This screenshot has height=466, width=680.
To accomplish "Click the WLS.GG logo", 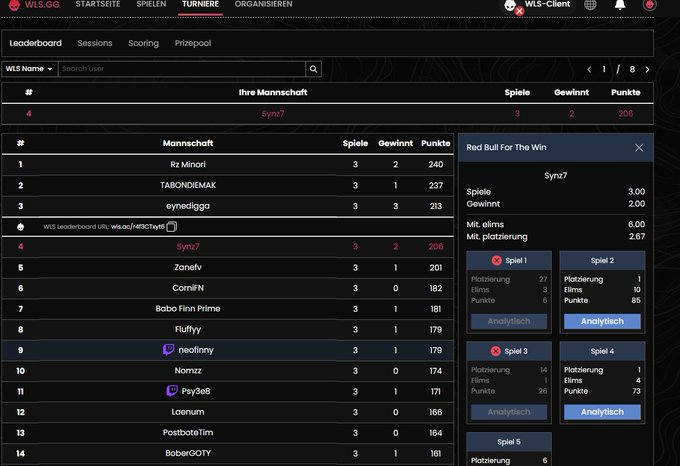I will (x=34, y=4).
